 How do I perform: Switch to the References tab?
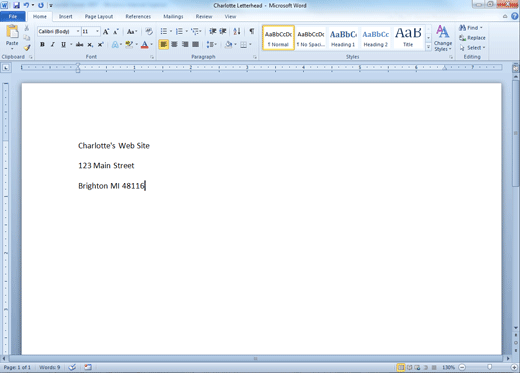click(138, 16)
